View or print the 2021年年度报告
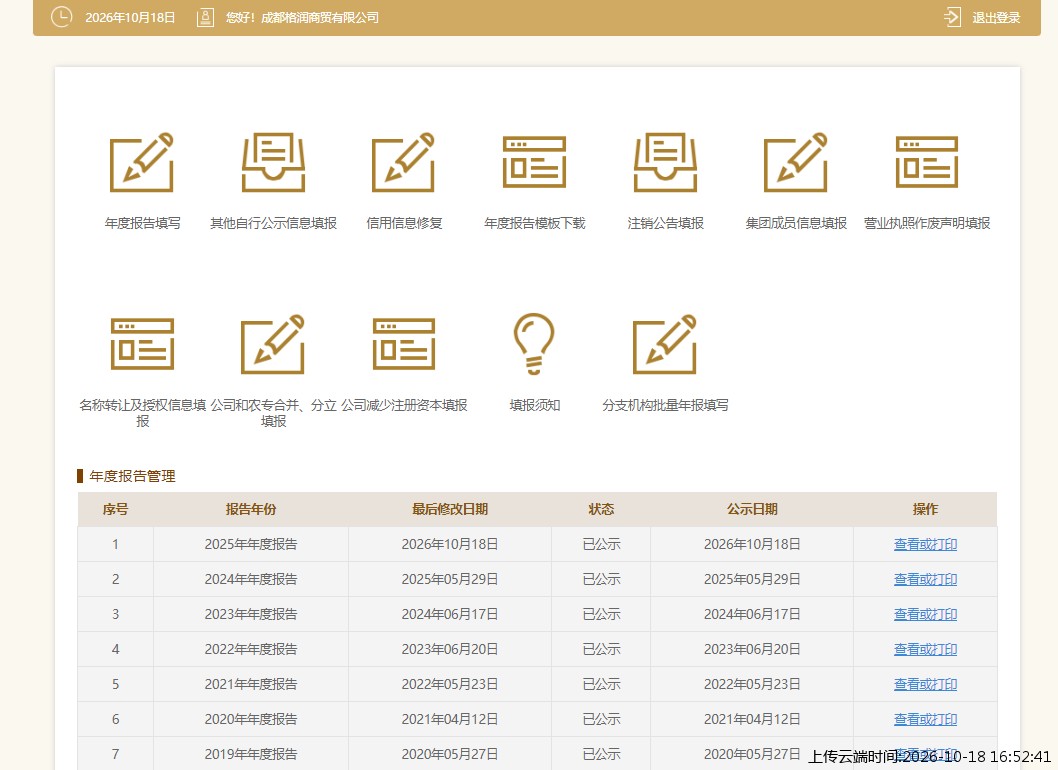Screen dimensions: 1058x770 coord(925,684)
